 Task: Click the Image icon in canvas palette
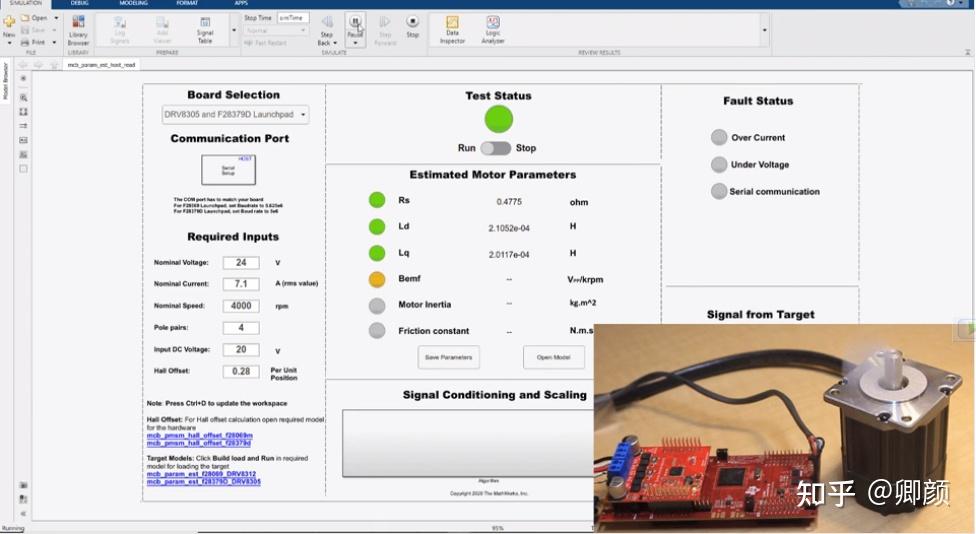(x=23, y=154)
